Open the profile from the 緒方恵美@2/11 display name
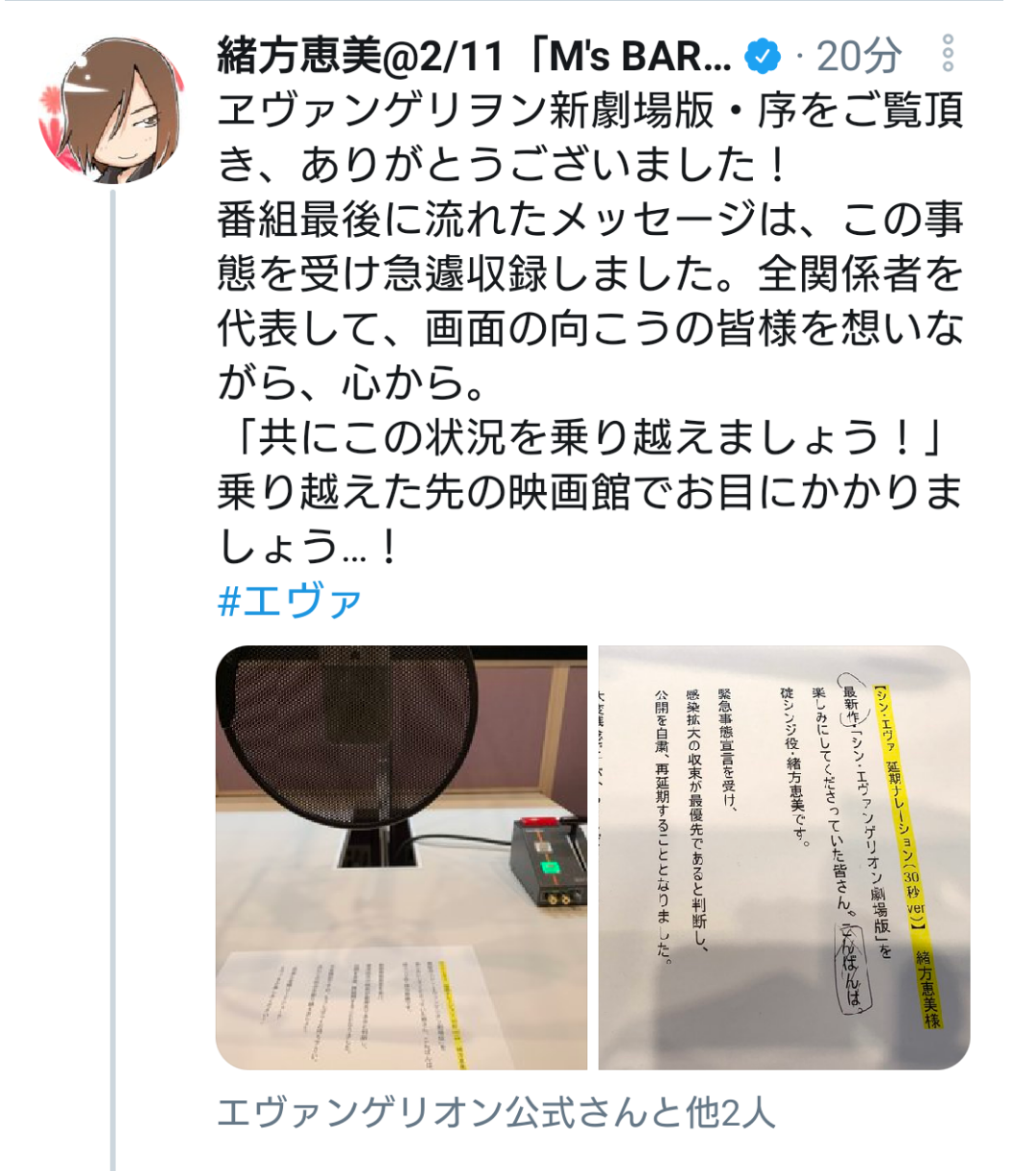1036x1171 pixels. click(x=360, y=58)
